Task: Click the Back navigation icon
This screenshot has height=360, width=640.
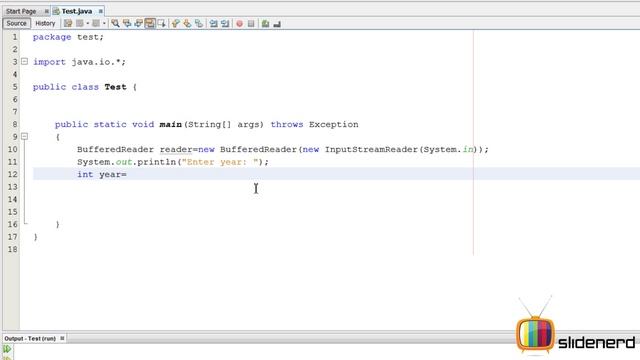Action: [80, 24]
